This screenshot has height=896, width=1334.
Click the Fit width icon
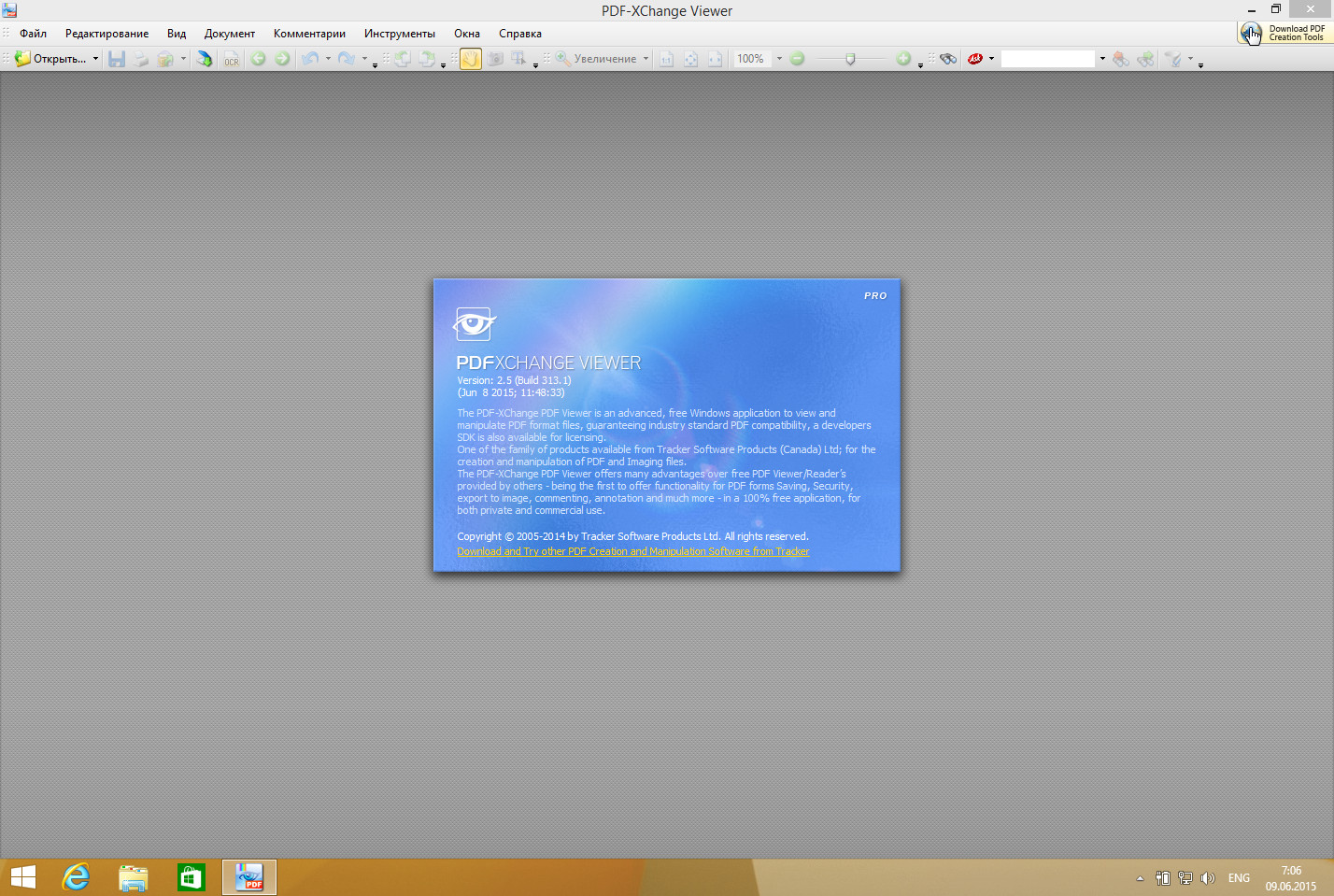pyautogui.click(x=715, y=59)
